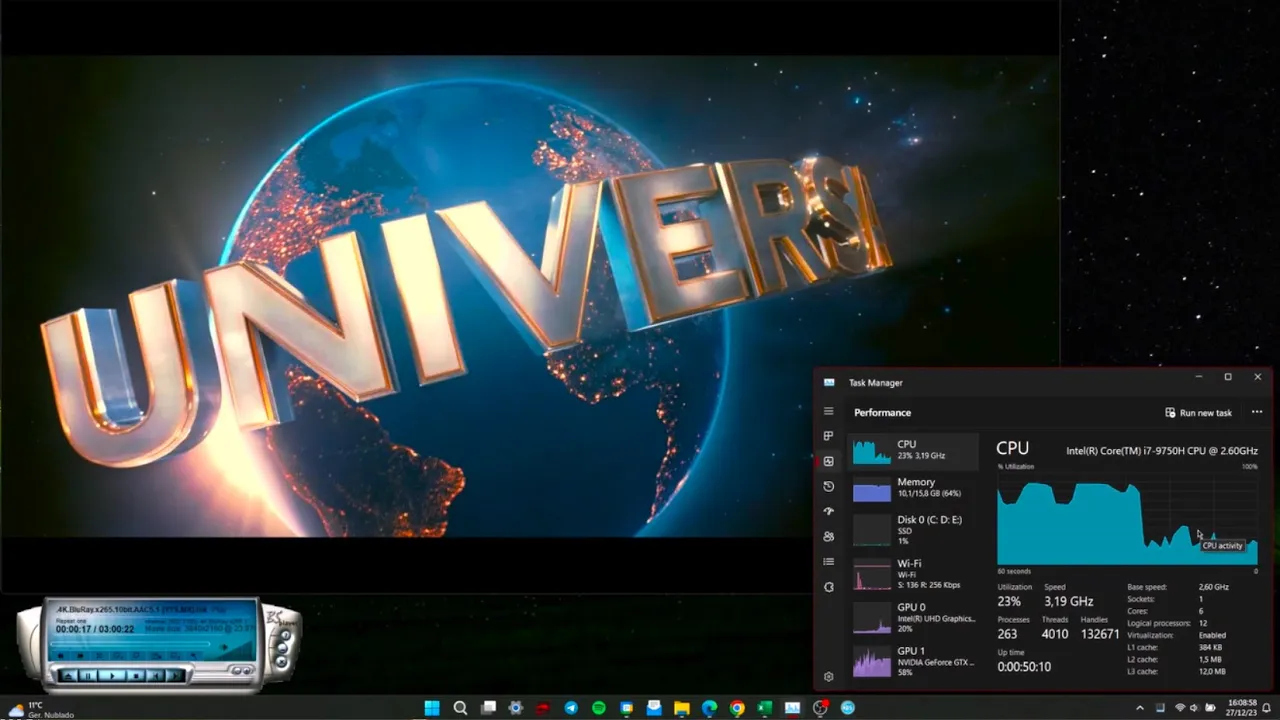Screen dimensions: 1280x720
Task: Go to Processes page in Task Manager sidebar
Action: pyautogui.click(x=828, y=436)
